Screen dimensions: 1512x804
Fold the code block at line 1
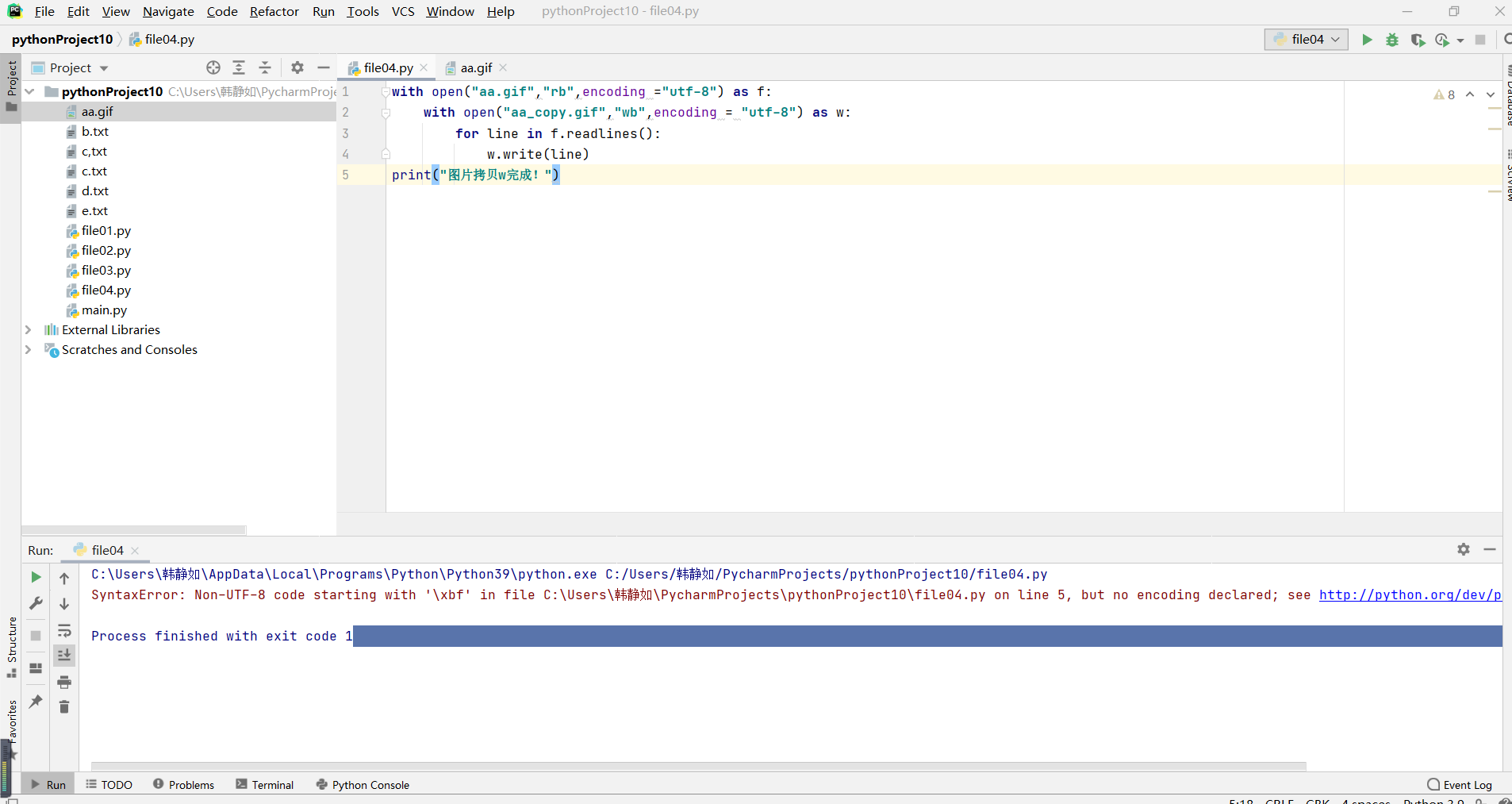(x=386, y=92)
